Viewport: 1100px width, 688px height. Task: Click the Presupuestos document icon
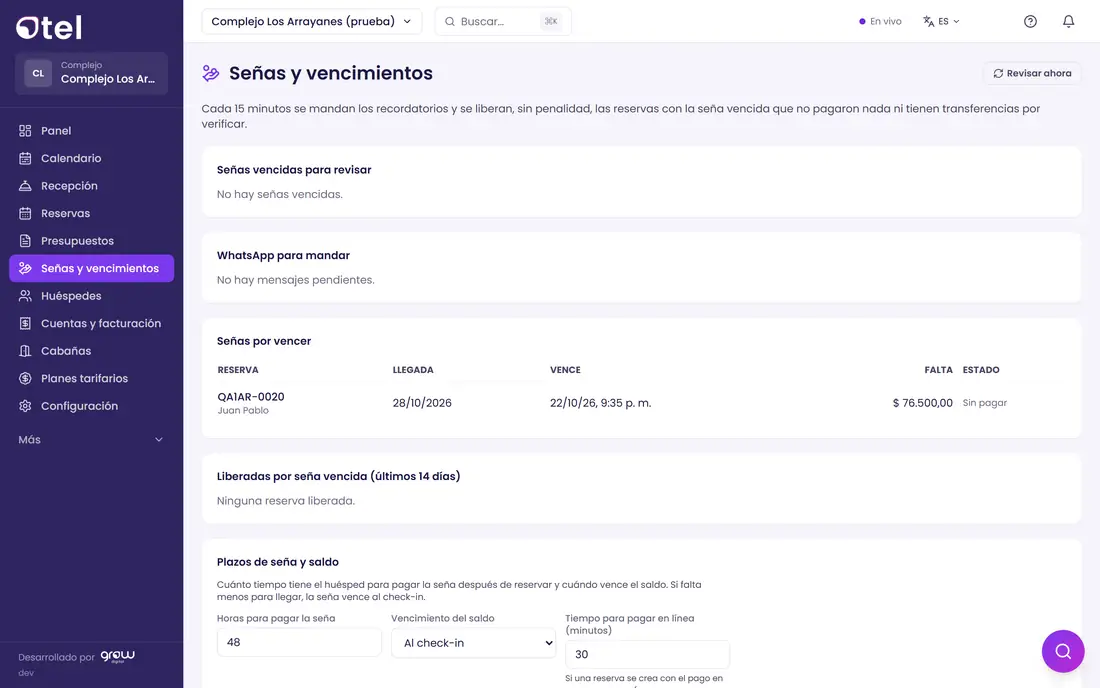(x=25, y=241)
